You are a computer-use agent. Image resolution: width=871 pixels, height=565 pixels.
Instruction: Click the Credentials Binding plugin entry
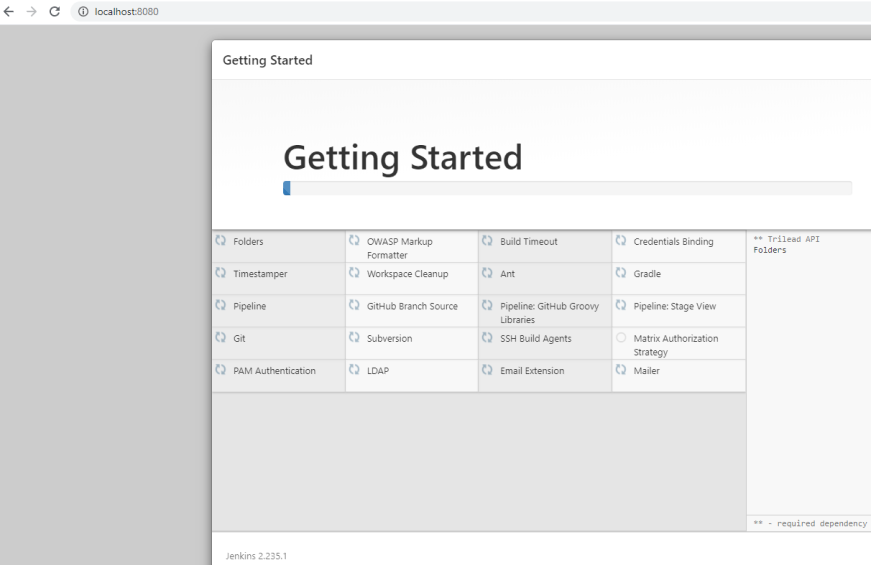[673, 241]
